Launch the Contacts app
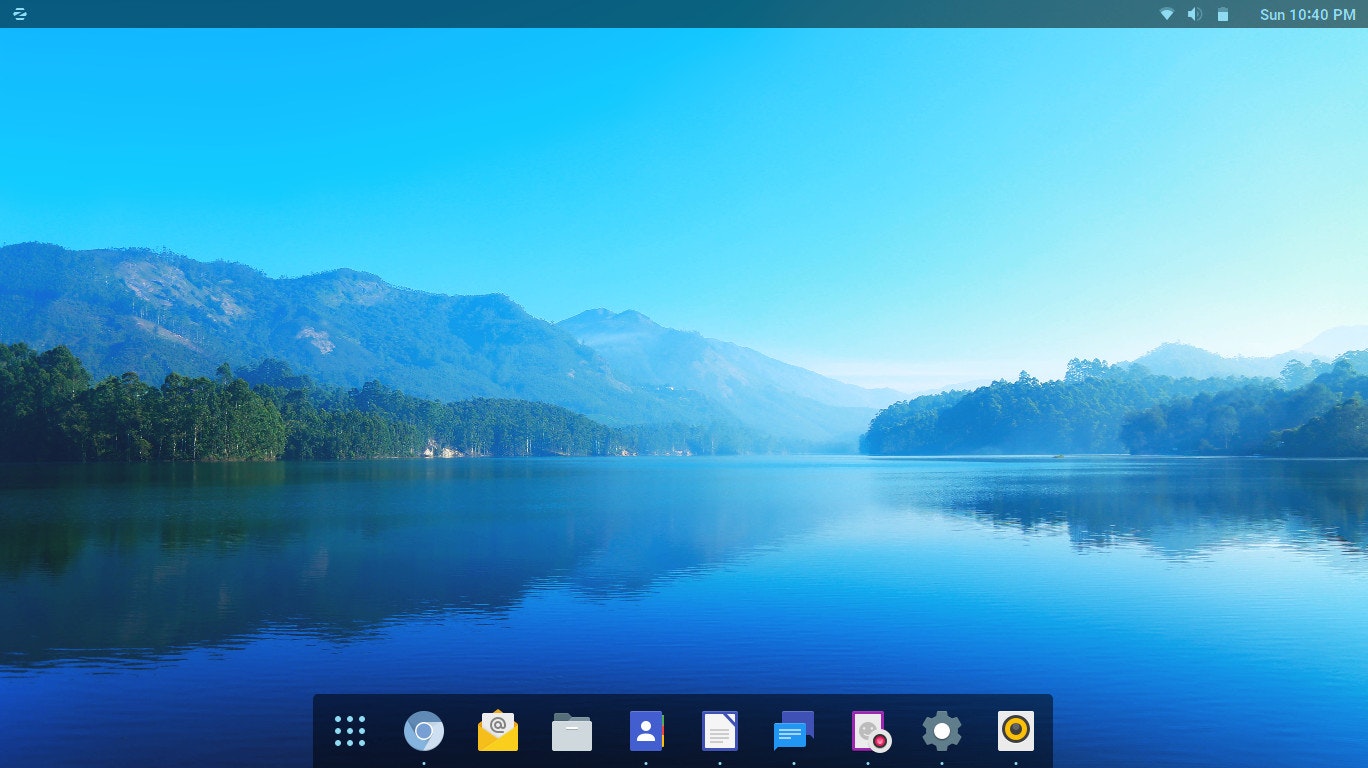The height and width of the screenshot is (768, 1368). click(x=646, y=731)
